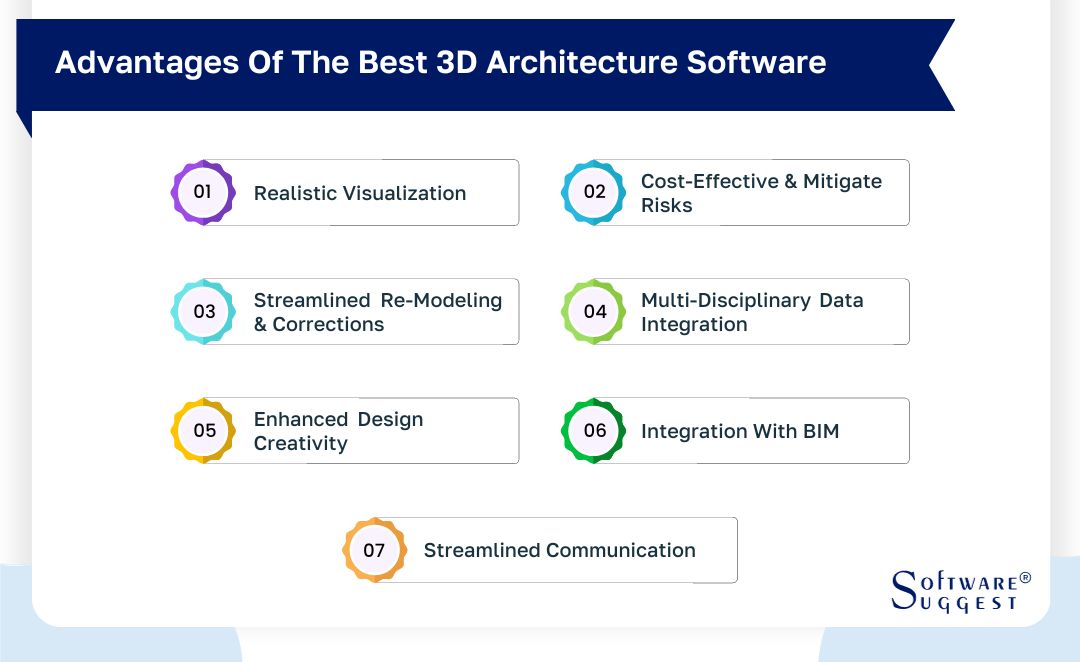Select the blue 02 badge icon
1080x662 pixels.
(x=594, y=192)
